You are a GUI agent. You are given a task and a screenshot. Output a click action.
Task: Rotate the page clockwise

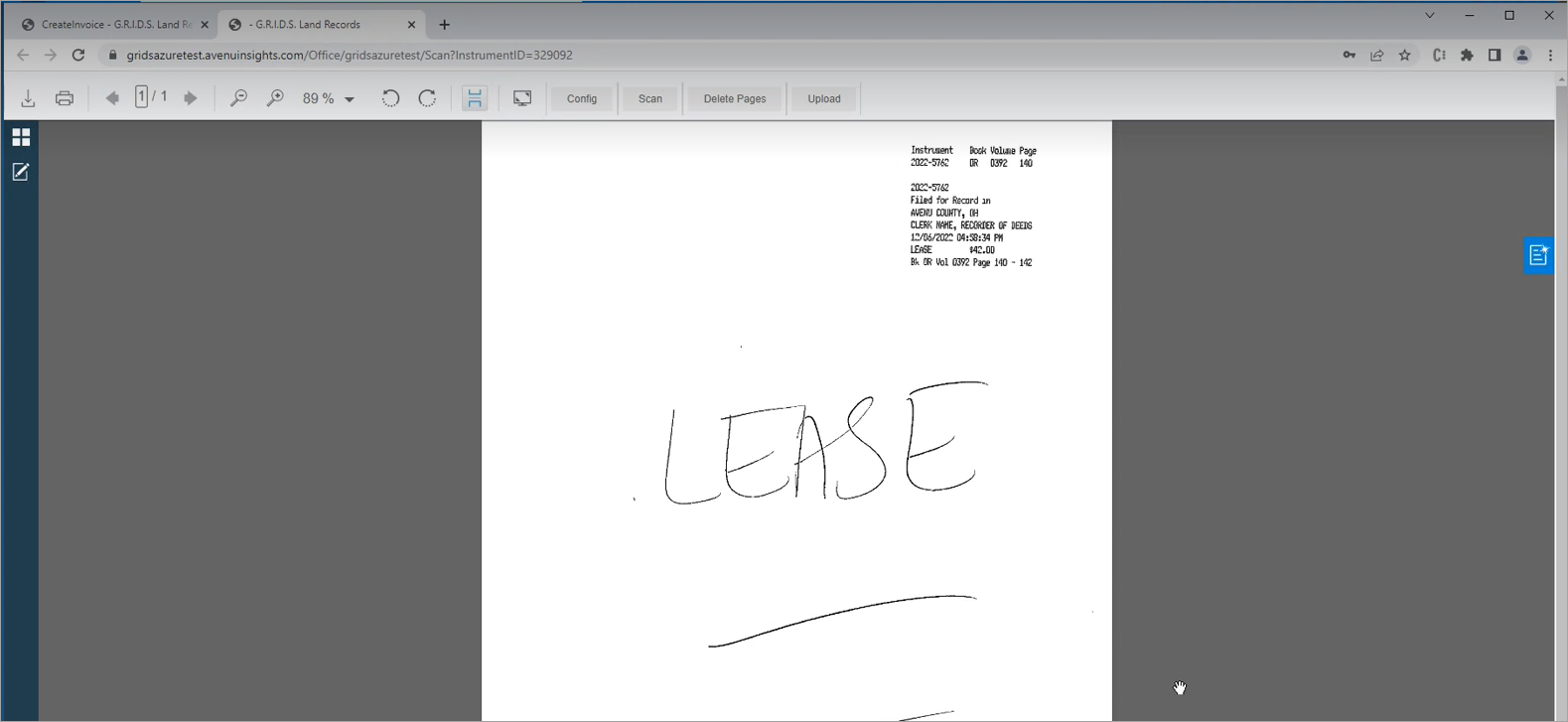[427, 98]
